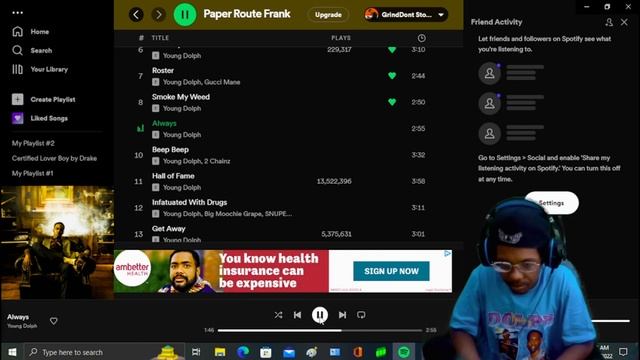This screenshot has width=640, height=360.
Task: Close the Friend Activity panel
Action: coord(624,22)
